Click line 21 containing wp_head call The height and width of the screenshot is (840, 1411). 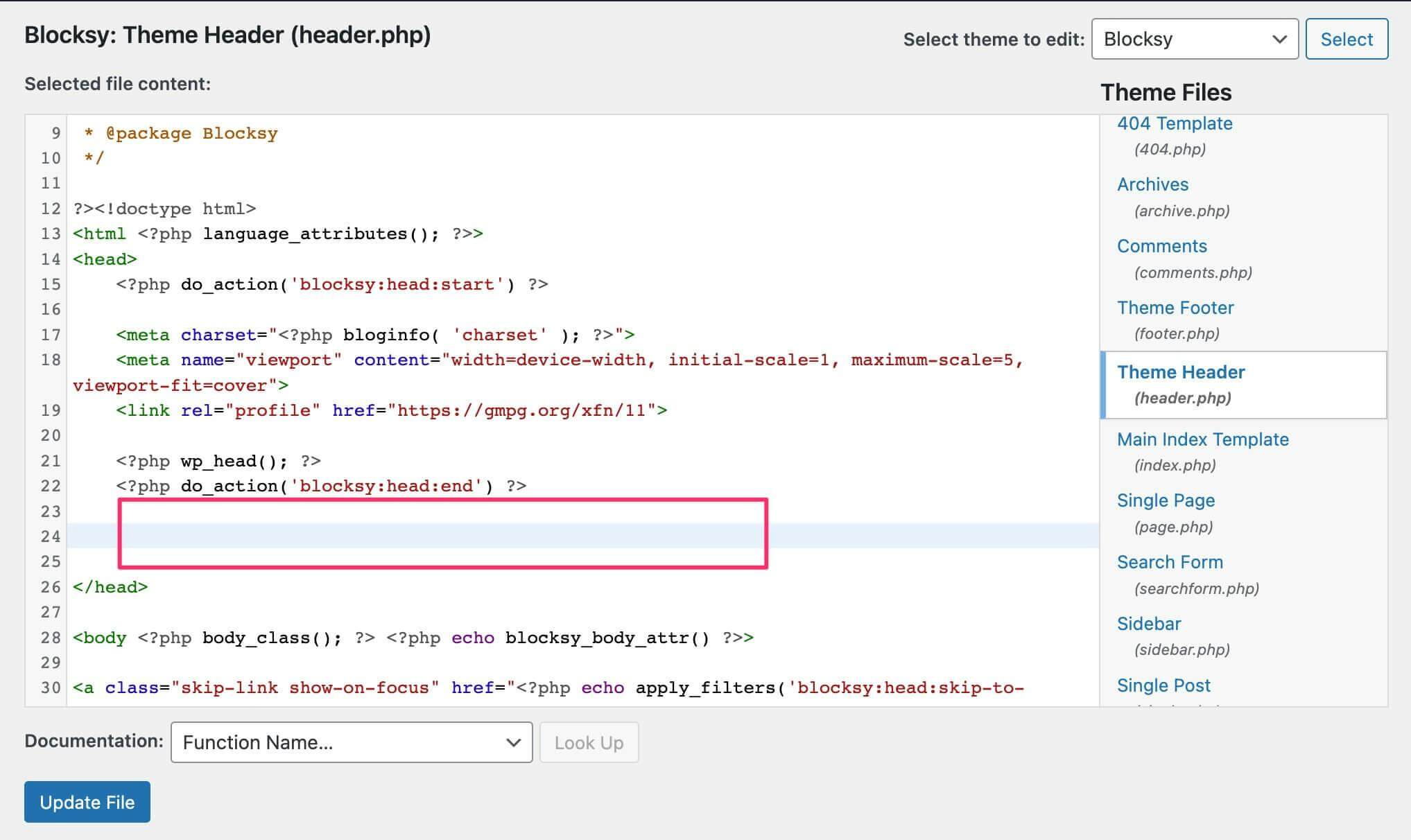click(x=217, y=460)
